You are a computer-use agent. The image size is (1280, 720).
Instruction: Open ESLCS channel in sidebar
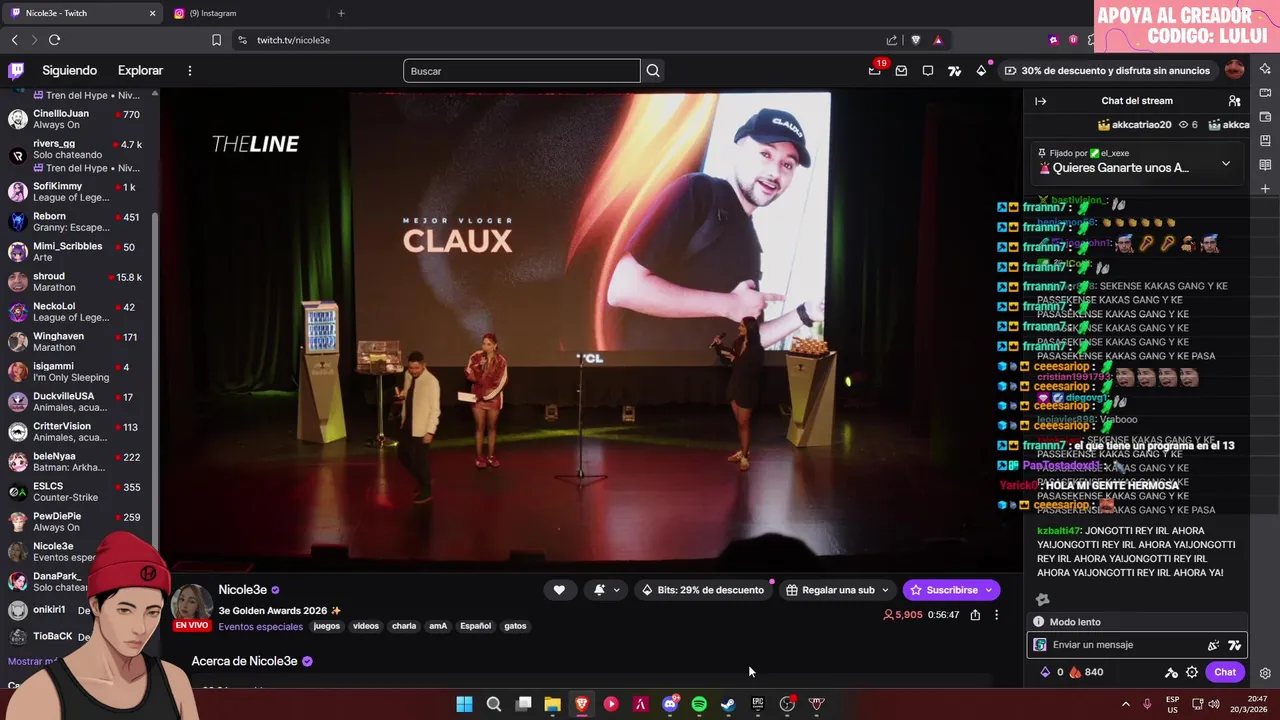[x=79, y=492]
